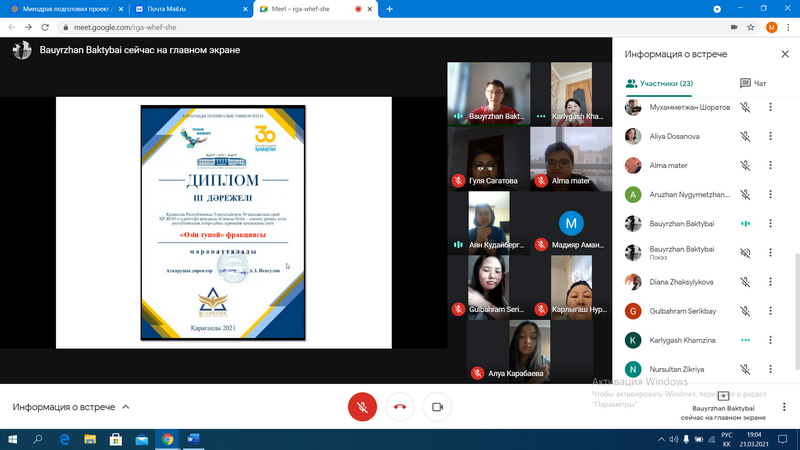
Task: Bookmark this page with star icon
Action: point(751,27)
